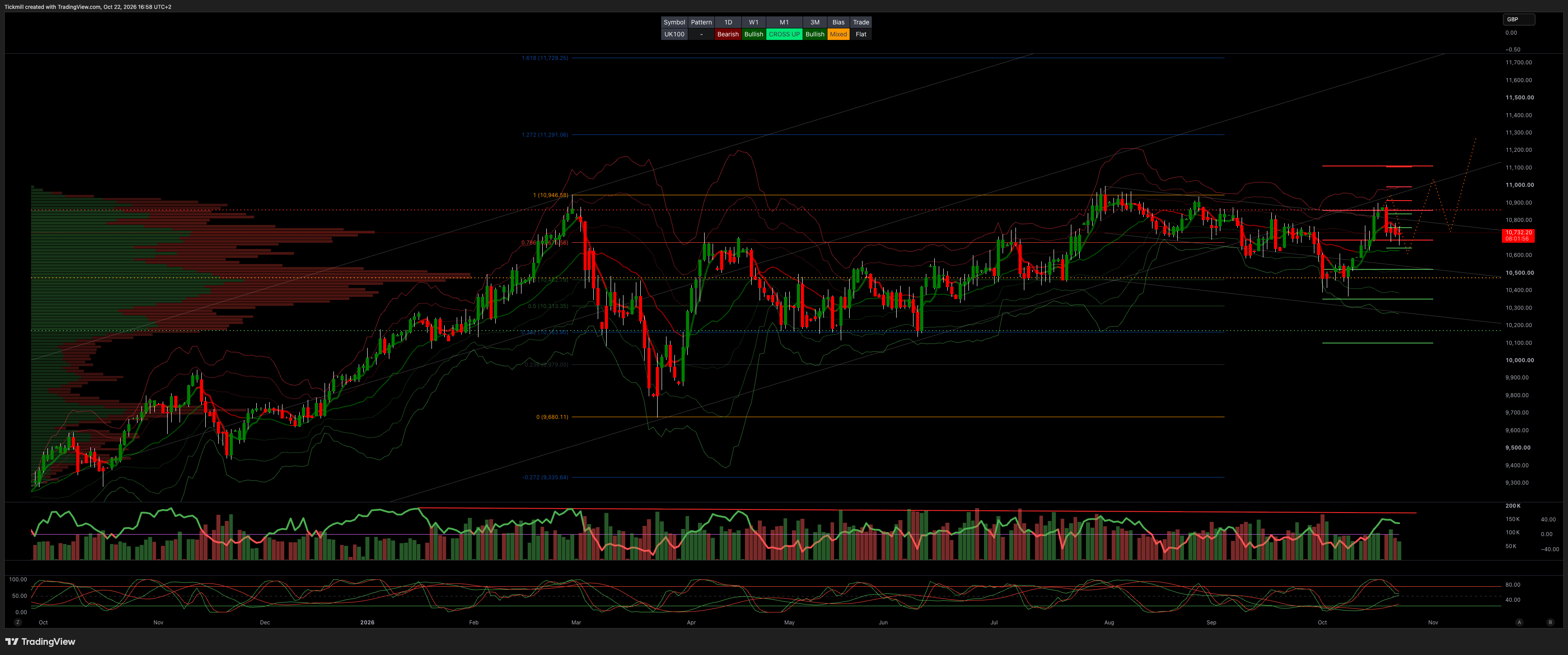The image size is (1568, 655).
Task: Click the 11,500.00 price axis label
Action: [x=1519, y=98]
